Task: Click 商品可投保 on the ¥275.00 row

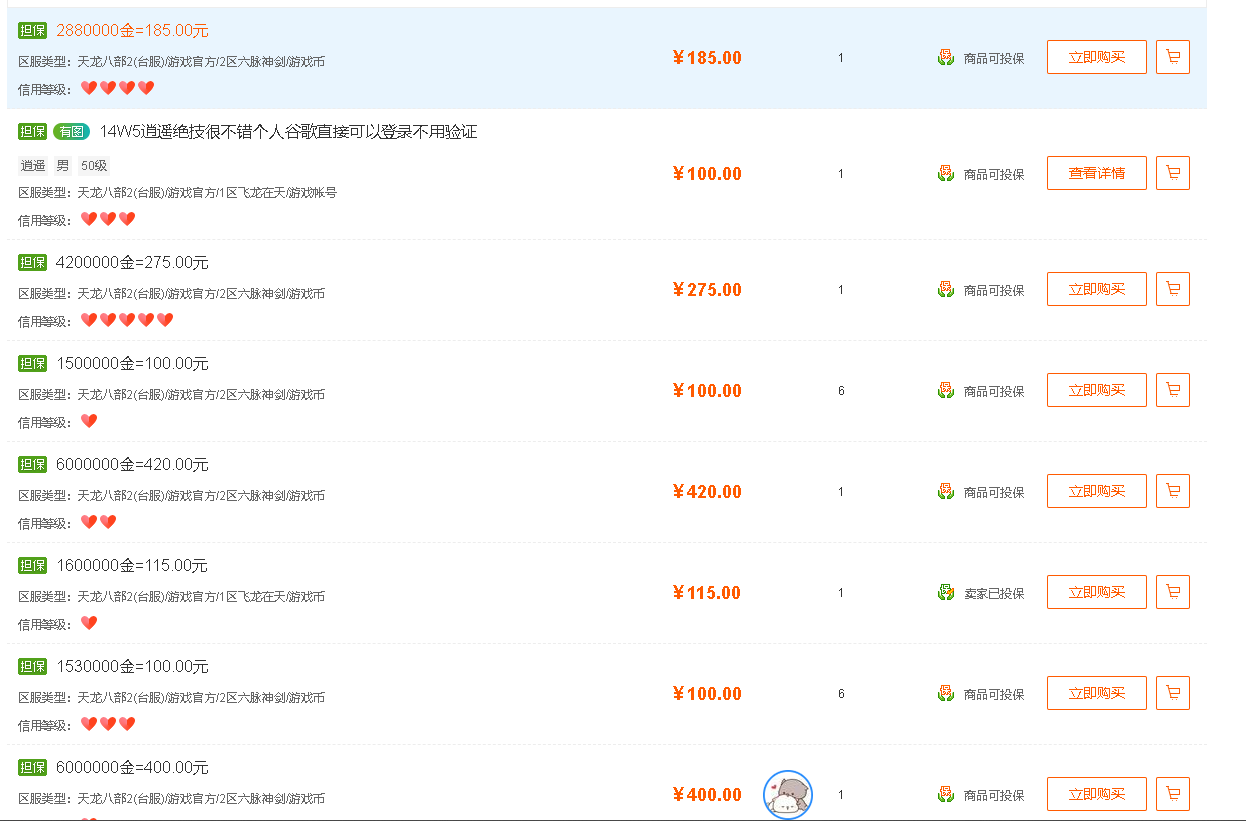Action: point(993,290)
